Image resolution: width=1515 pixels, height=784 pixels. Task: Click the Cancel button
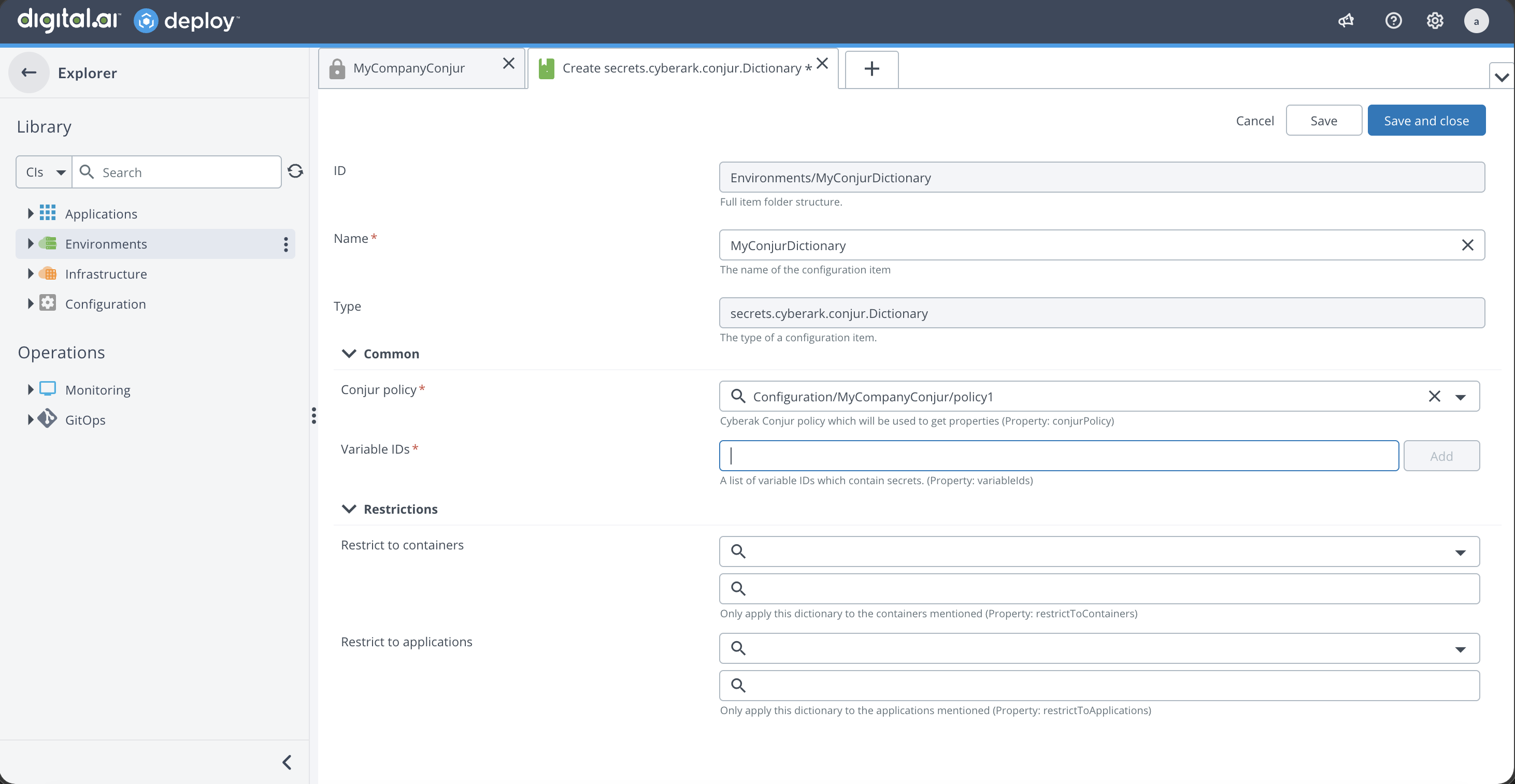click(1254, 121)
